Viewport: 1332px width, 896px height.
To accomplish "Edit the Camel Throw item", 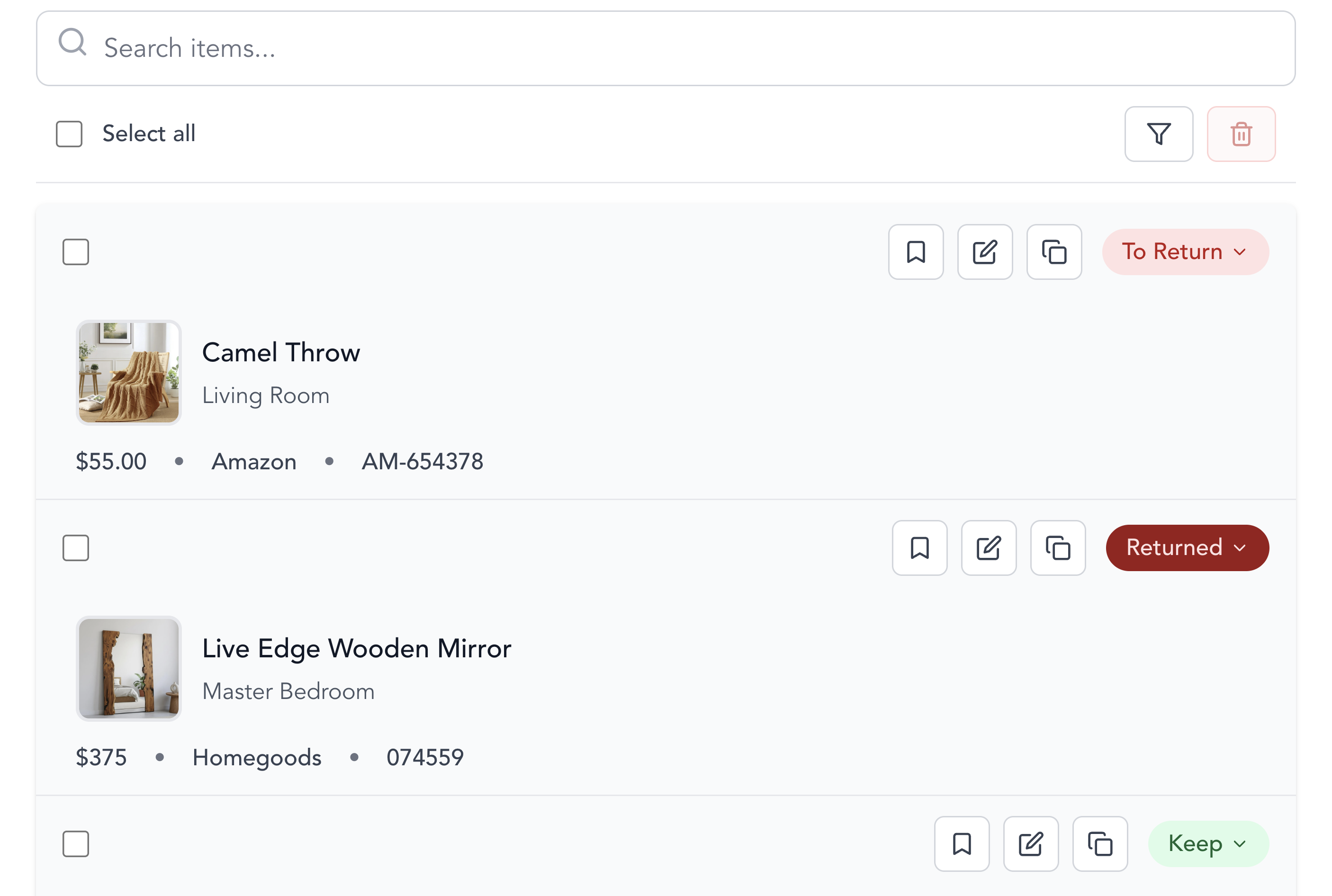I will point(985,251).
